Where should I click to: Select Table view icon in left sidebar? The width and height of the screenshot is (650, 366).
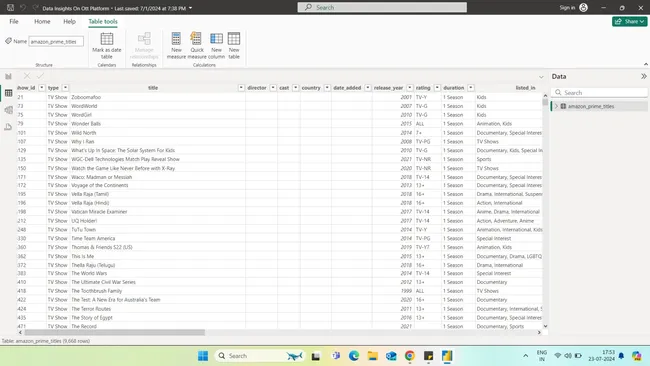click(8, 93)
